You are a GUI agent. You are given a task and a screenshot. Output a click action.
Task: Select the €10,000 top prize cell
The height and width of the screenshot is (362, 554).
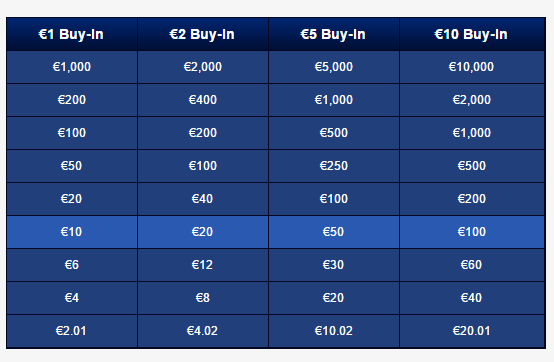[x=472, y=67]
